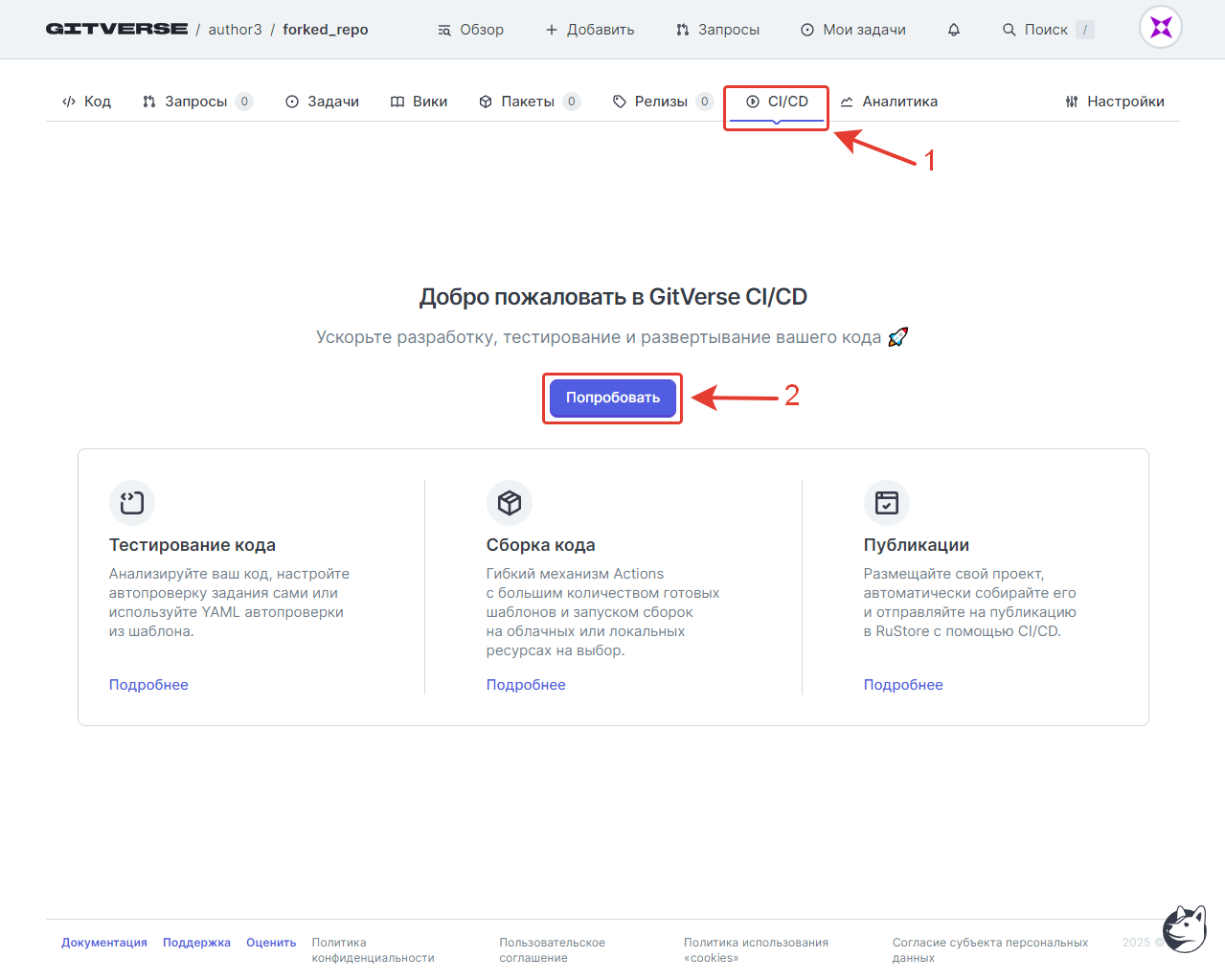
Task: Open the author3 profile link
Action: click(x=236, y=30)
